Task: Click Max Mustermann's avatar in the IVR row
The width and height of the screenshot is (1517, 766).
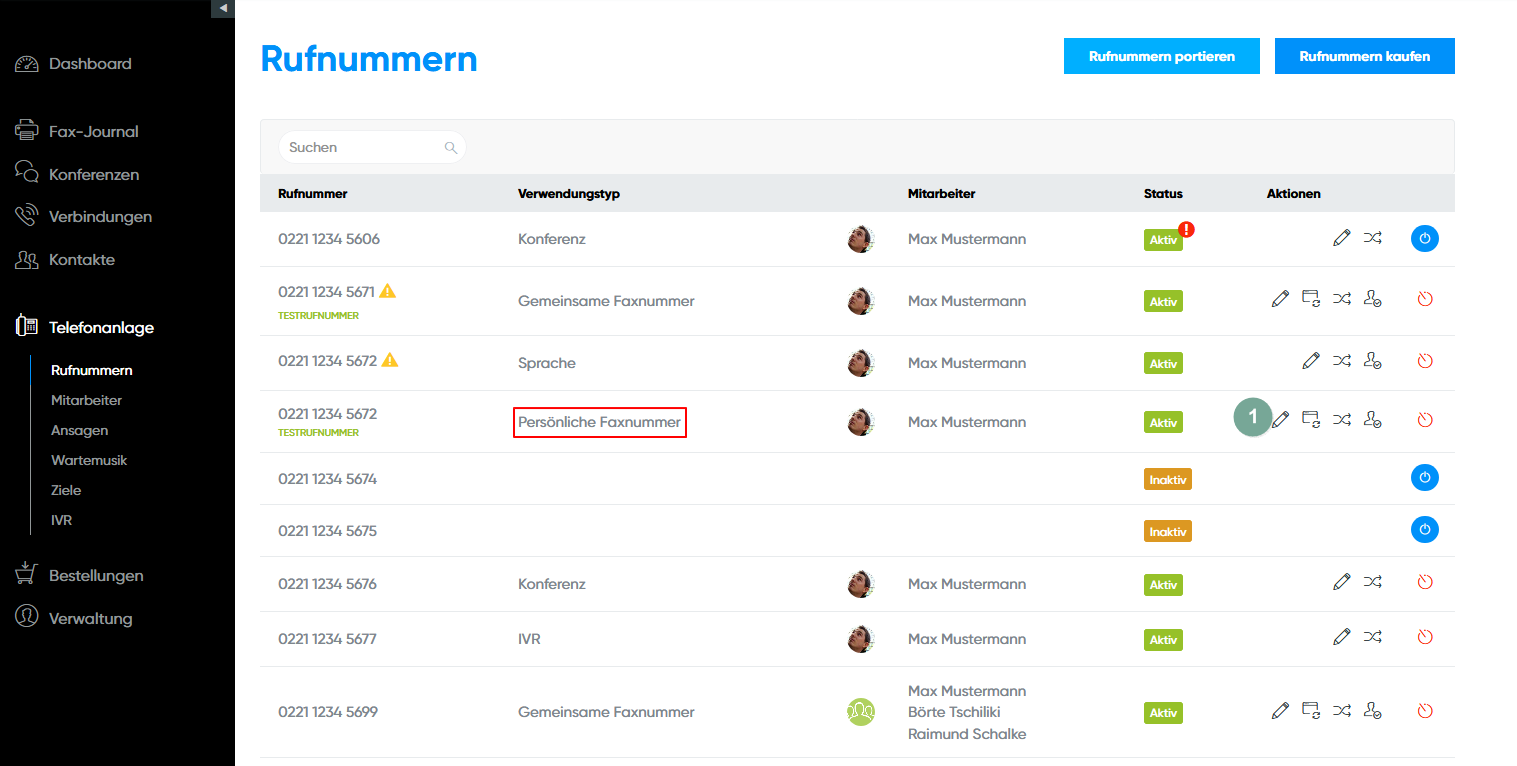Action: (x=860, y=639)
